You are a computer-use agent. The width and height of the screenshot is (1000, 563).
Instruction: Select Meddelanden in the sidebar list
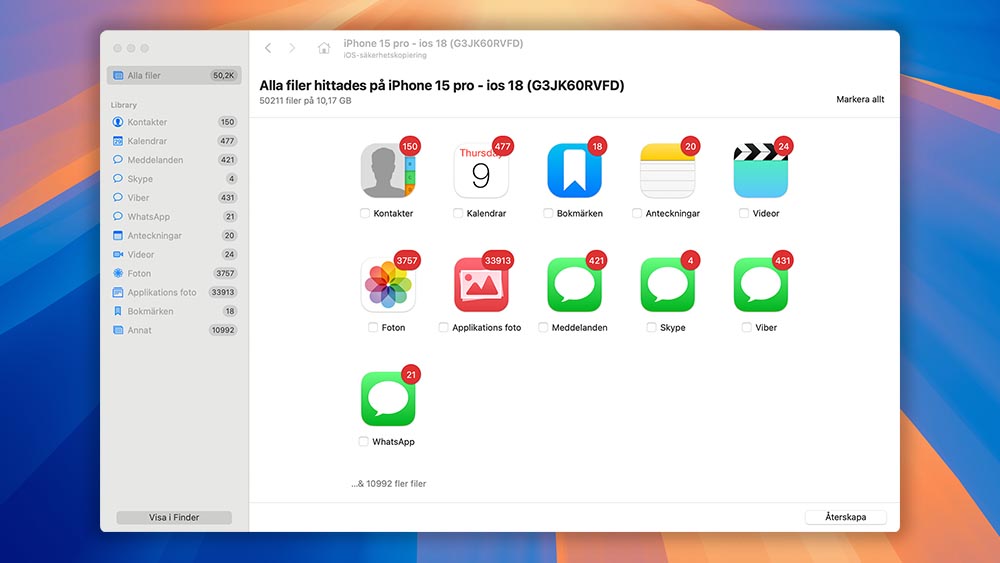[x=174, y=160]
